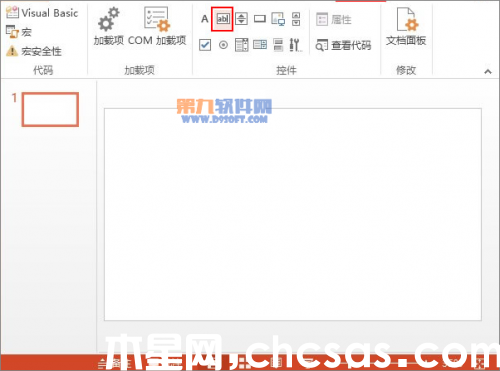This screenshot has width=500, height=371.
Task: Click the 加载项 add-ins gear button
Action: click(109, 26)
